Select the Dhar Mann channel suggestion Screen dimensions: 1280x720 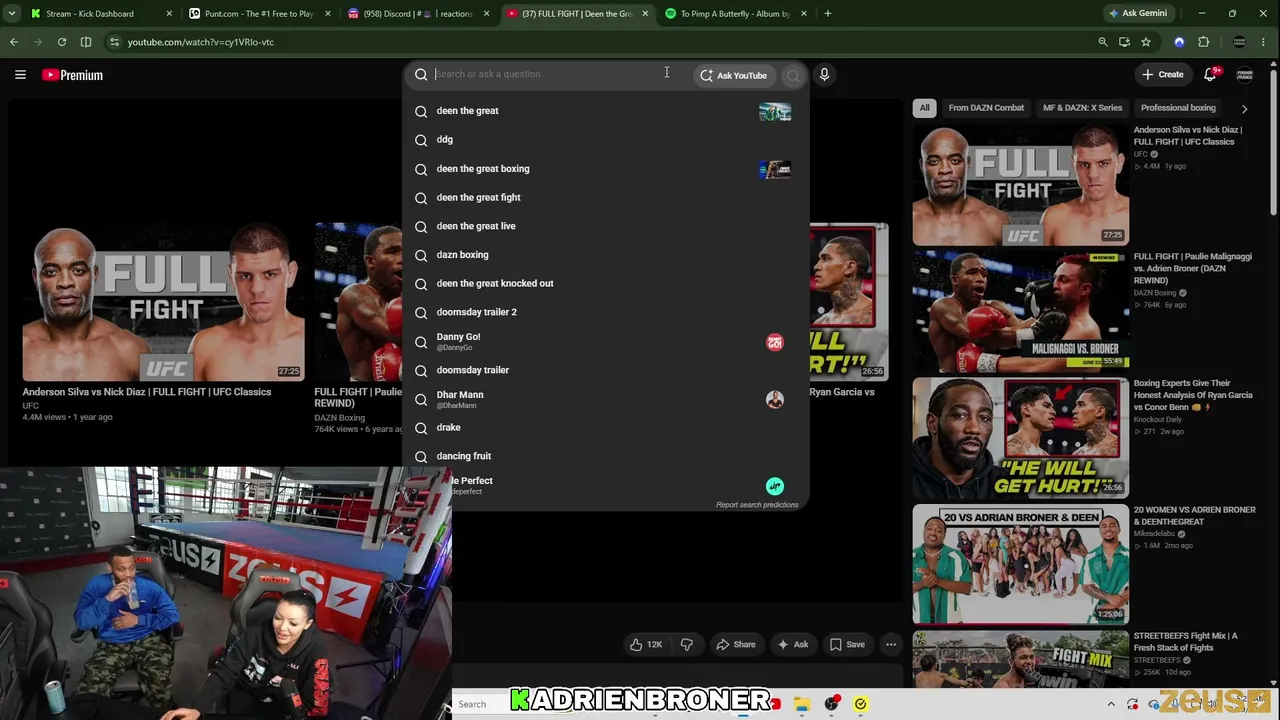pos(606,399)
